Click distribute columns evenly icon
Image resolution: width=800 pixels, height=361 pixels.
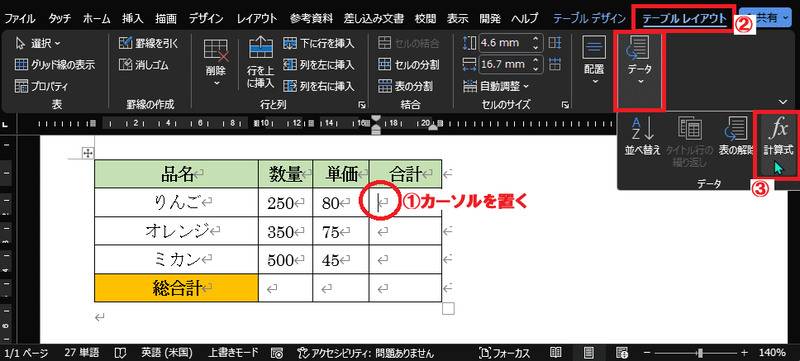[555, 64]
